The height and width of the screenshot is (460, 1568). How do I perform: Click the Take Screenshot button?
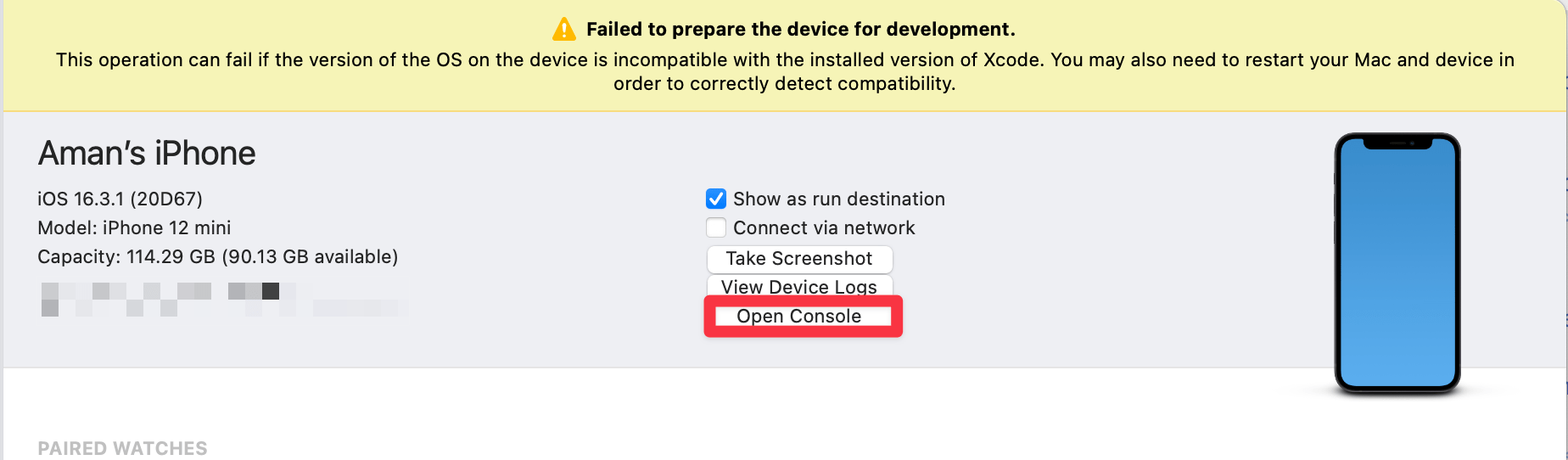pyautogui.click(x=798, y=258)
